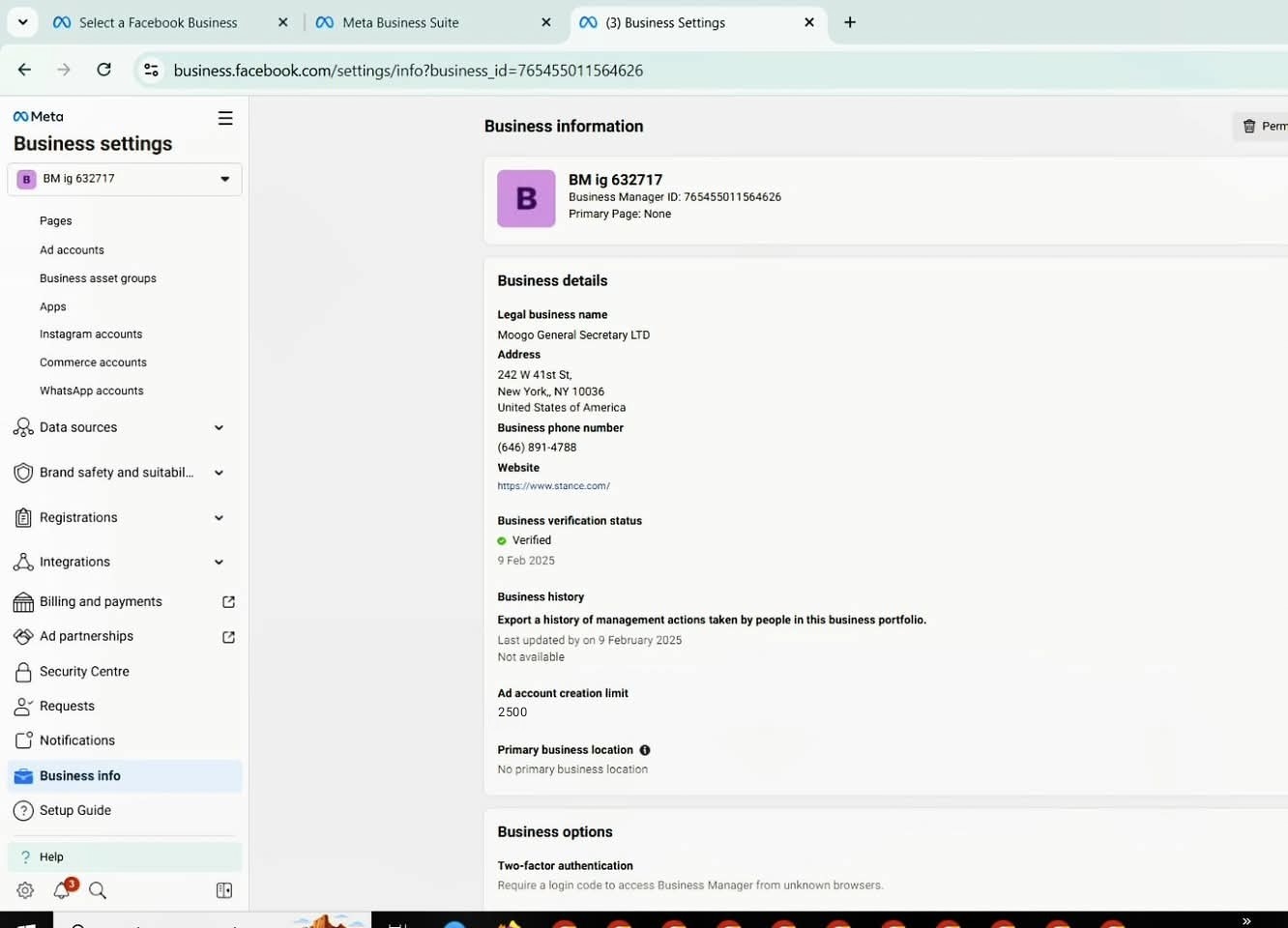This screenshot has height=928, width=1288.
Task: Click the No primary business location text
Action: [x=572, y=770]
